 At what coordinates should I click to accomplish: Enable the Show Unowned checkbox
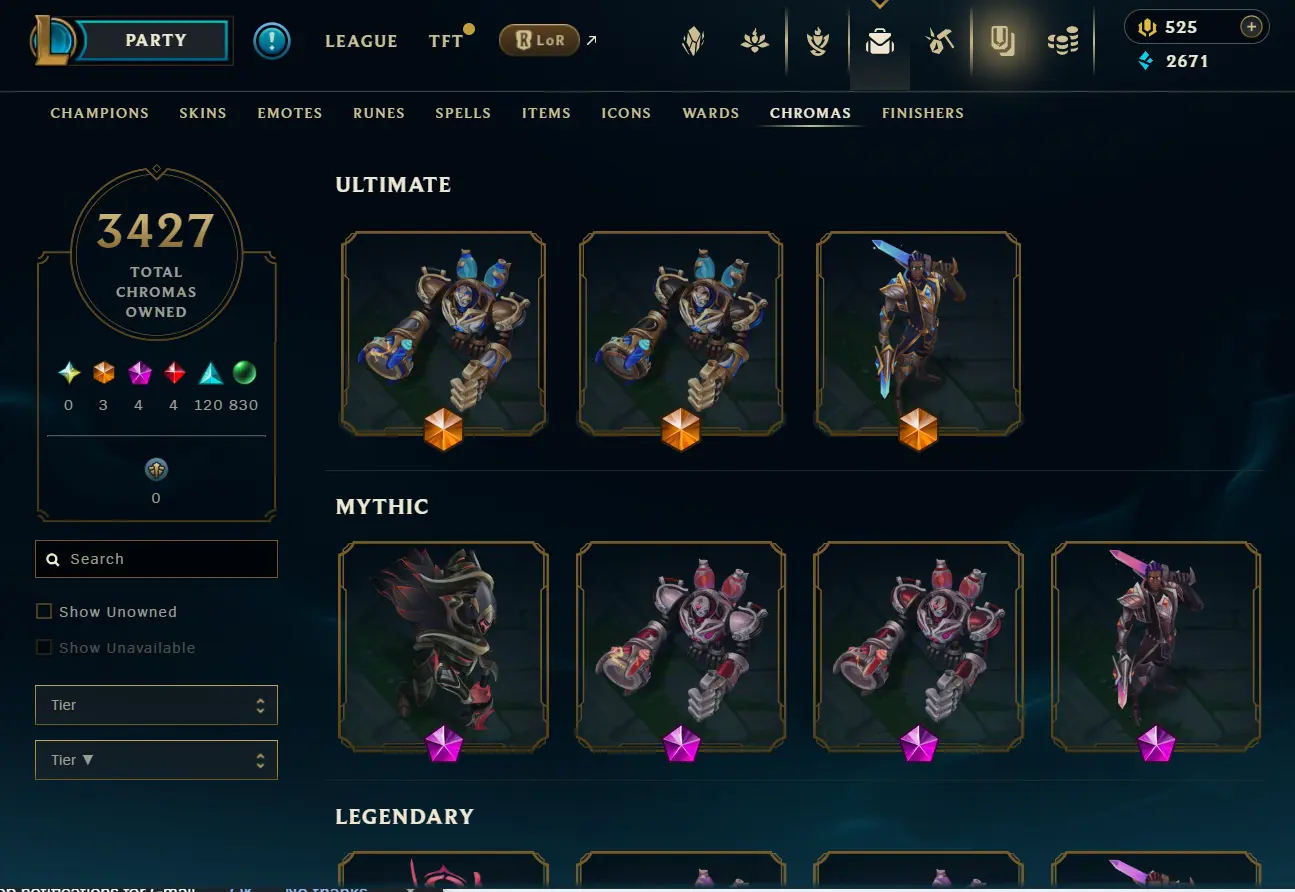click(44, 611)
